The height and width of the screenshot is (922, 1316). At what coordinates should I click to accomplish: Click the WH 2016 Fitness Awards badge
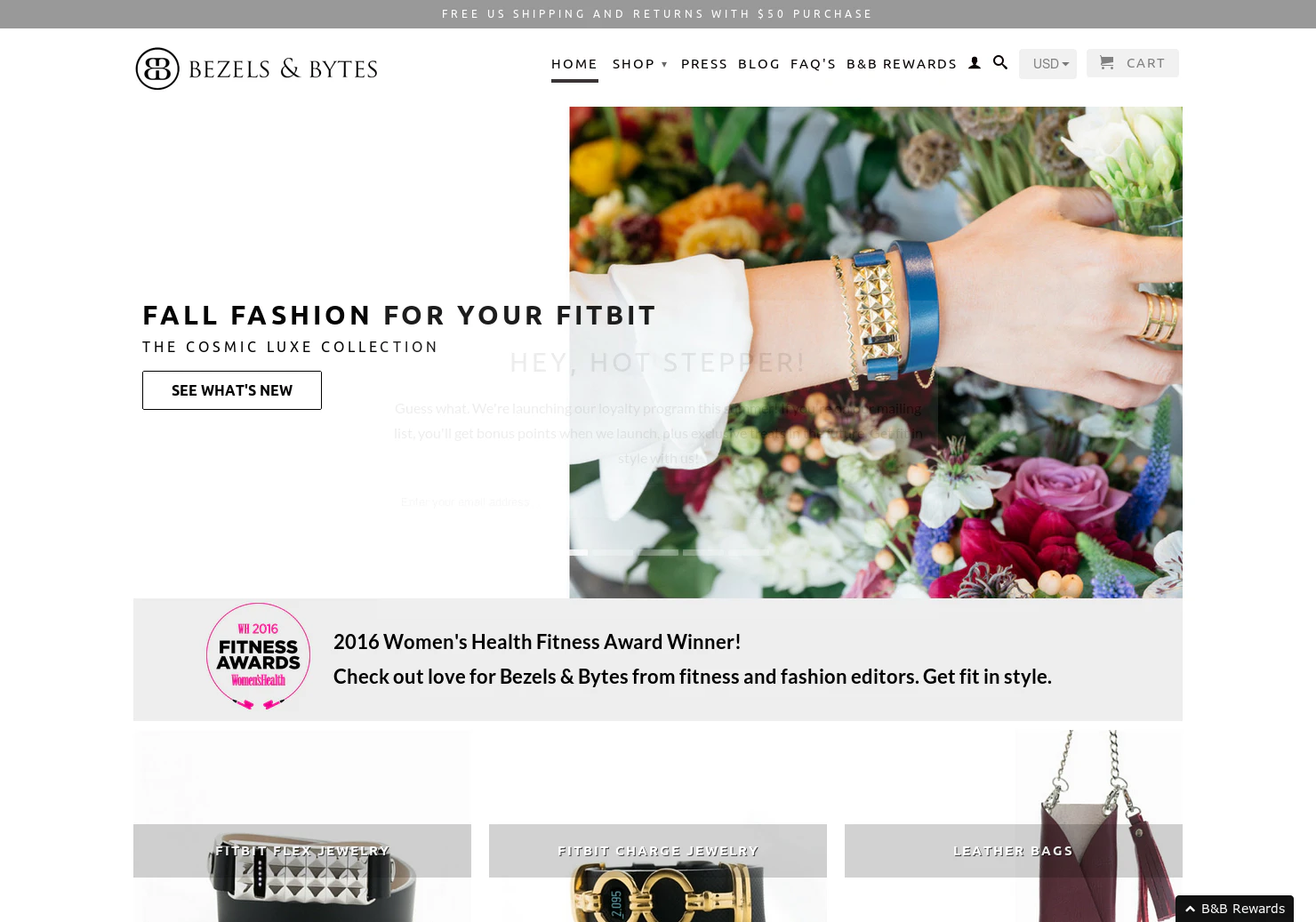pos(258,657)
